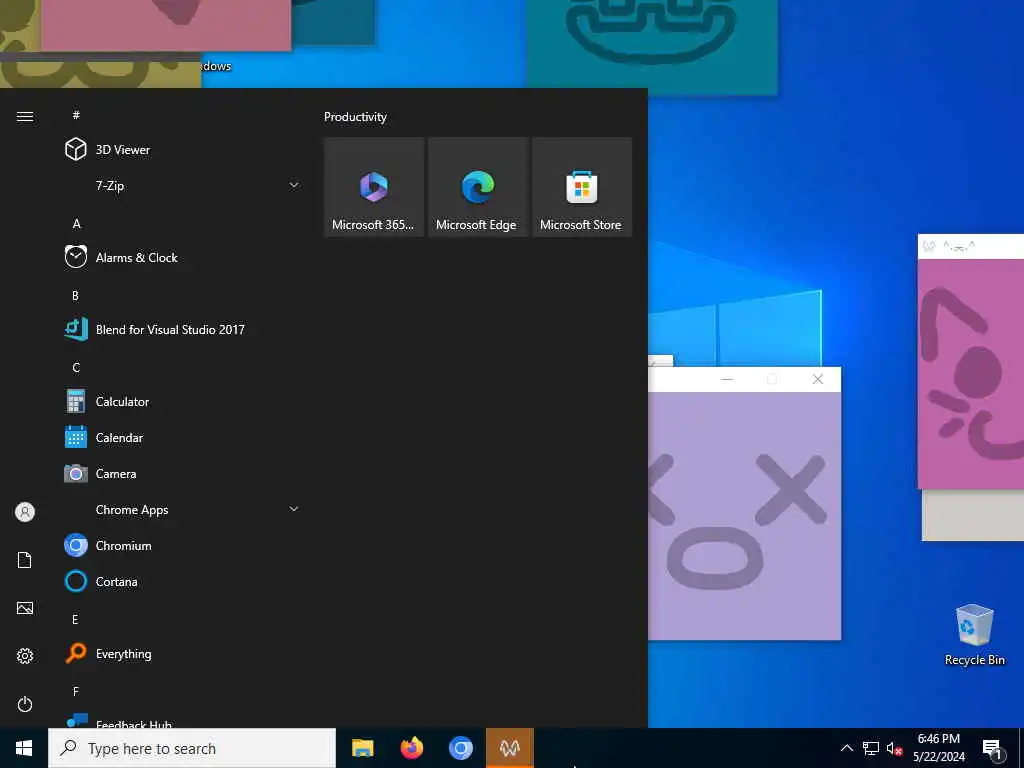This screenshot has width=1024, height=768.
Task: Open the Microsoft Edge tile
Action: [x=477, y=187]
